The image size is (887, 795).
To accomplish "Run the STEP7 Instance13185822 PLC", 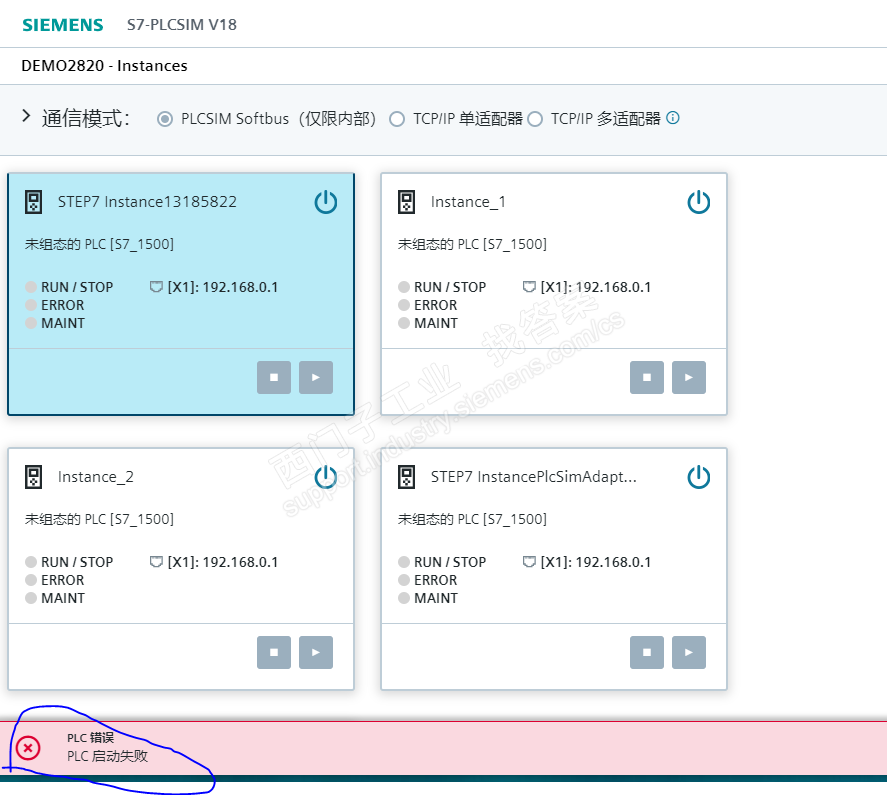I will coord(316,377).
